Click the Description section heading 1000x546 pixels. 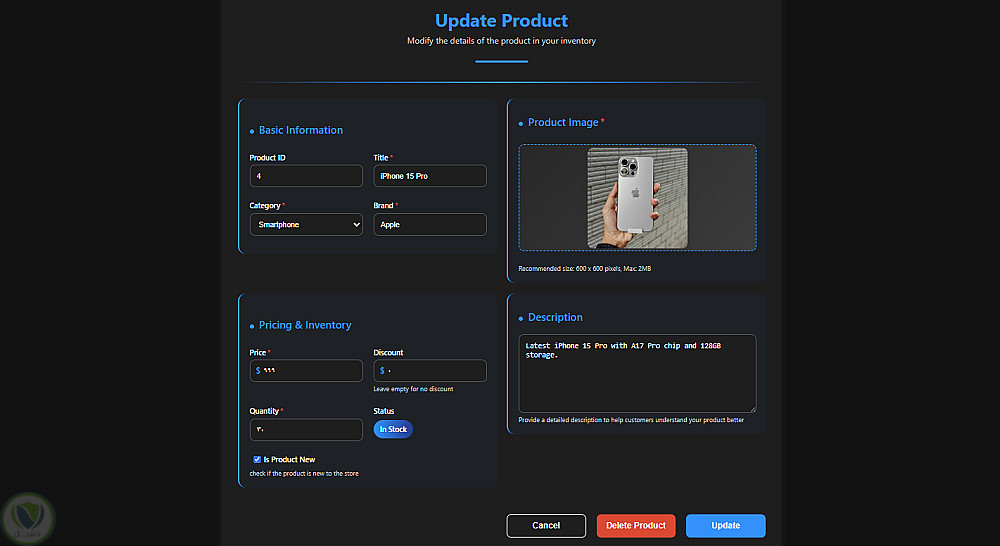[555, 318]
